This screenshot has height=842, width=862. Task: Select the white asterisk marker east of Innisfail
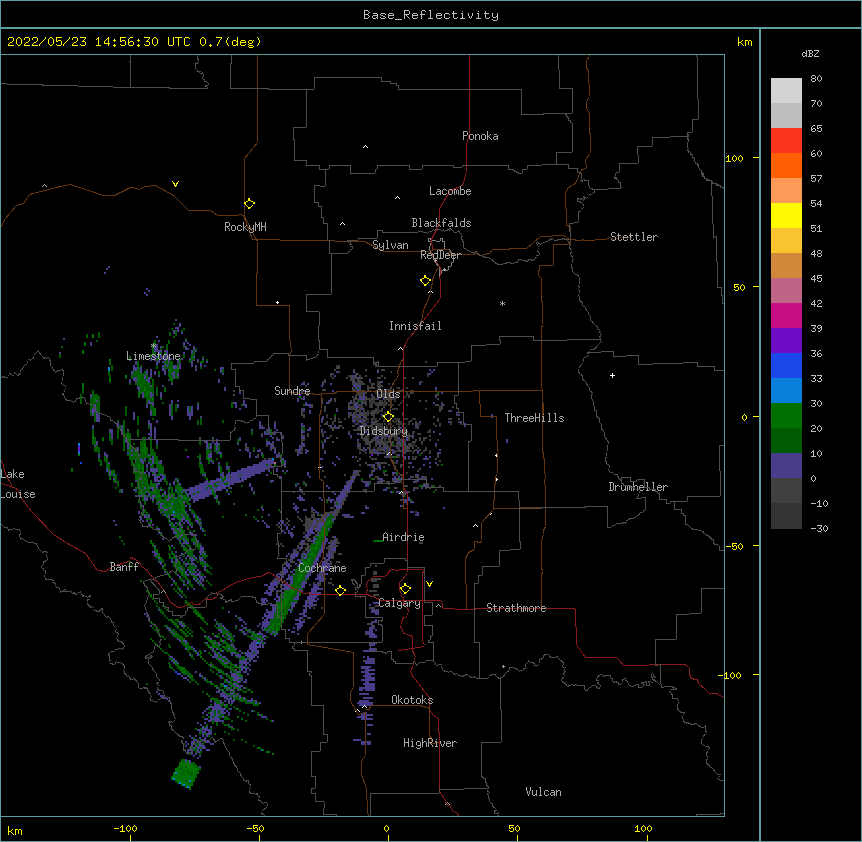click(502, 303)
